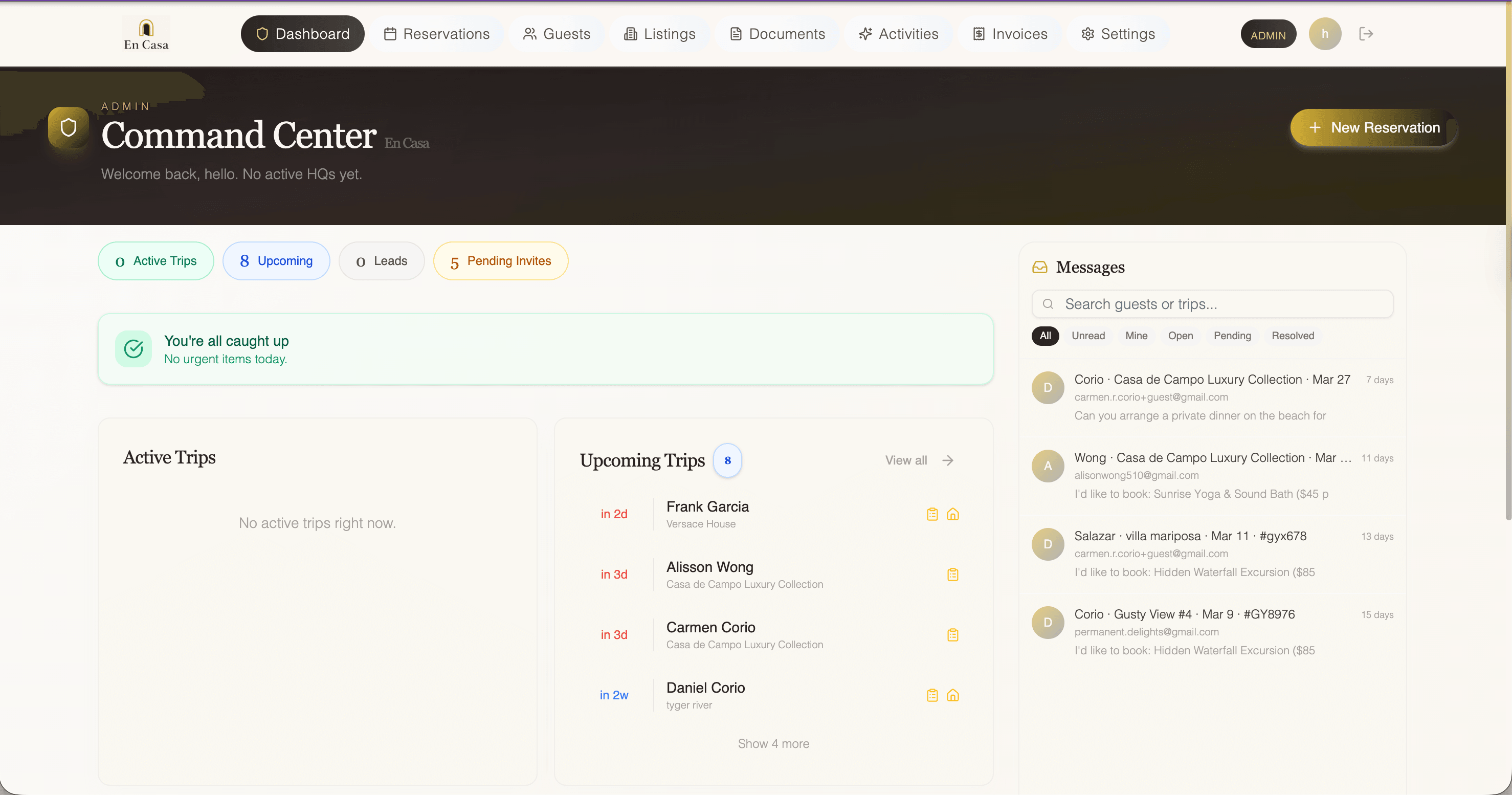Open the Invoices icon
This screenshot has width=1512, height=795.
[x=978, y=33]
